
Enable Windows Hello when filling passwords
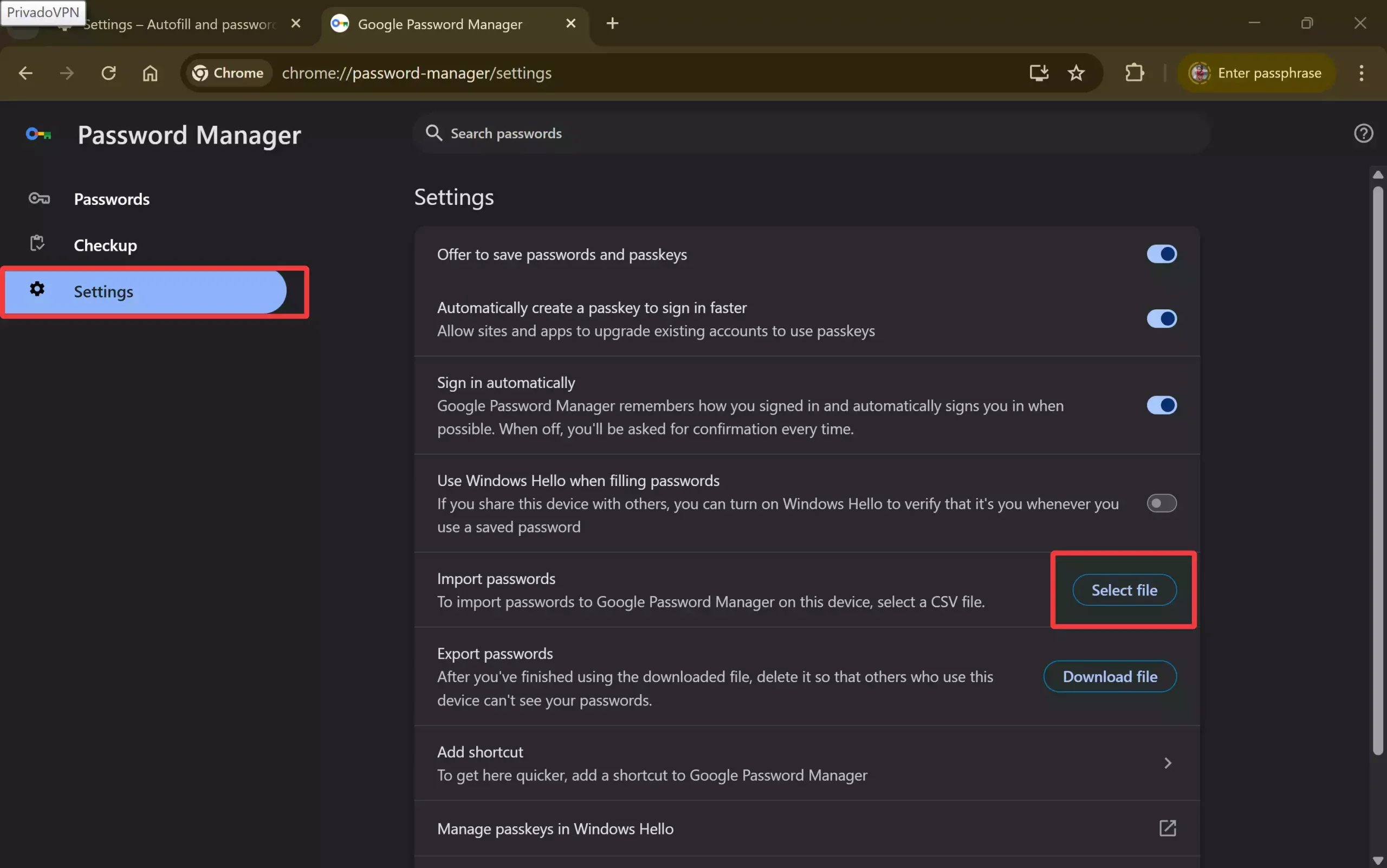point(1162,503)
